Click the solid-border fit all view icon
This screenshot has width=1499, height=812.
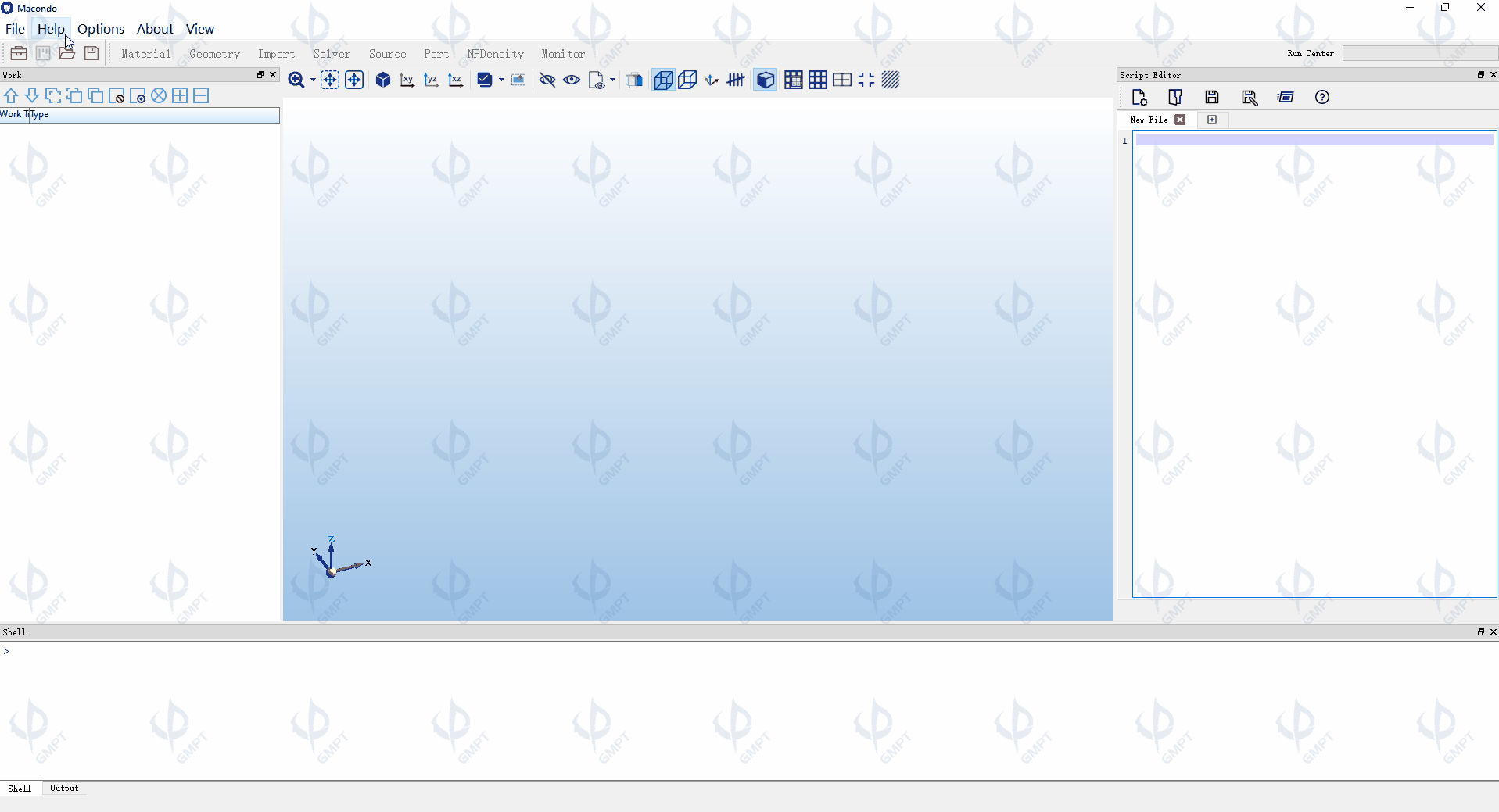pos(354,80)
